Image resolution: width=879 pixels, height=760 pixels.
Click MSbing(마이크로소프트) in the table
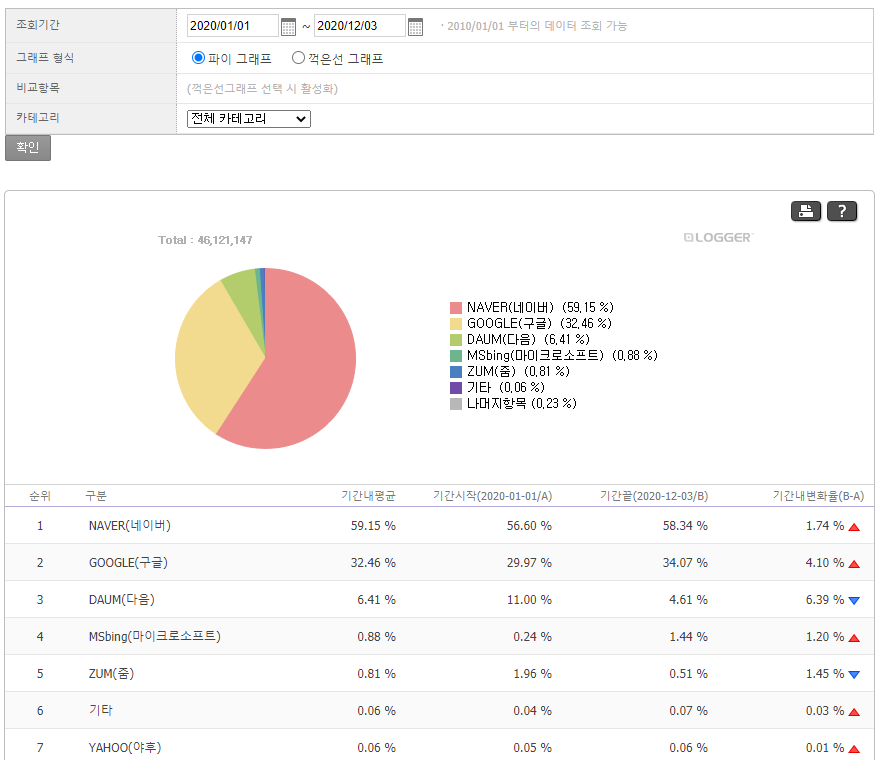pos(155,637)
